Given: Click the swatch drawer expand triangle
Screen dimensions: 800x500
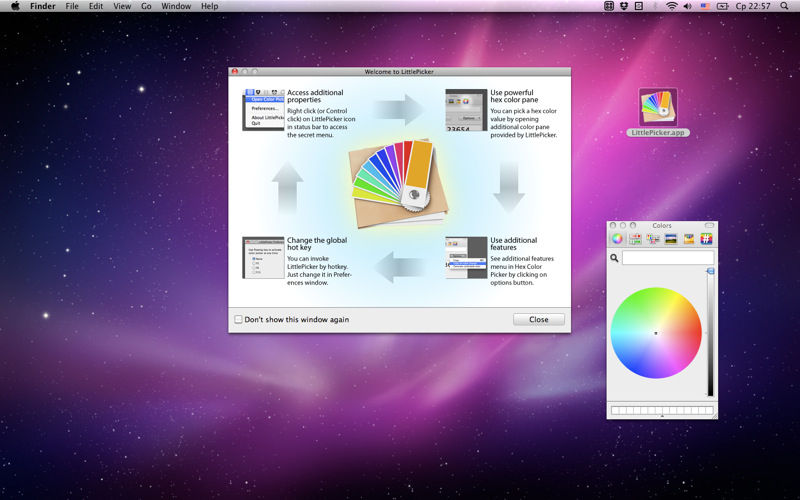Looking at the screenshot, I should 662,416.
